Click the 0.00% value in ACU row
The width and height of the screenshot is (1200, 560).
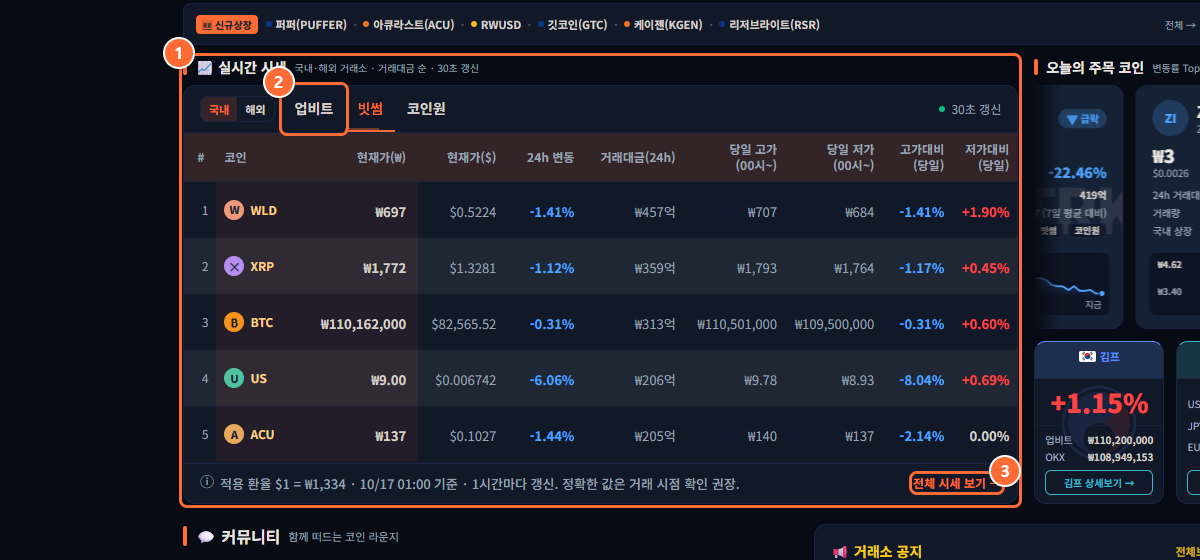coord(989,436)
